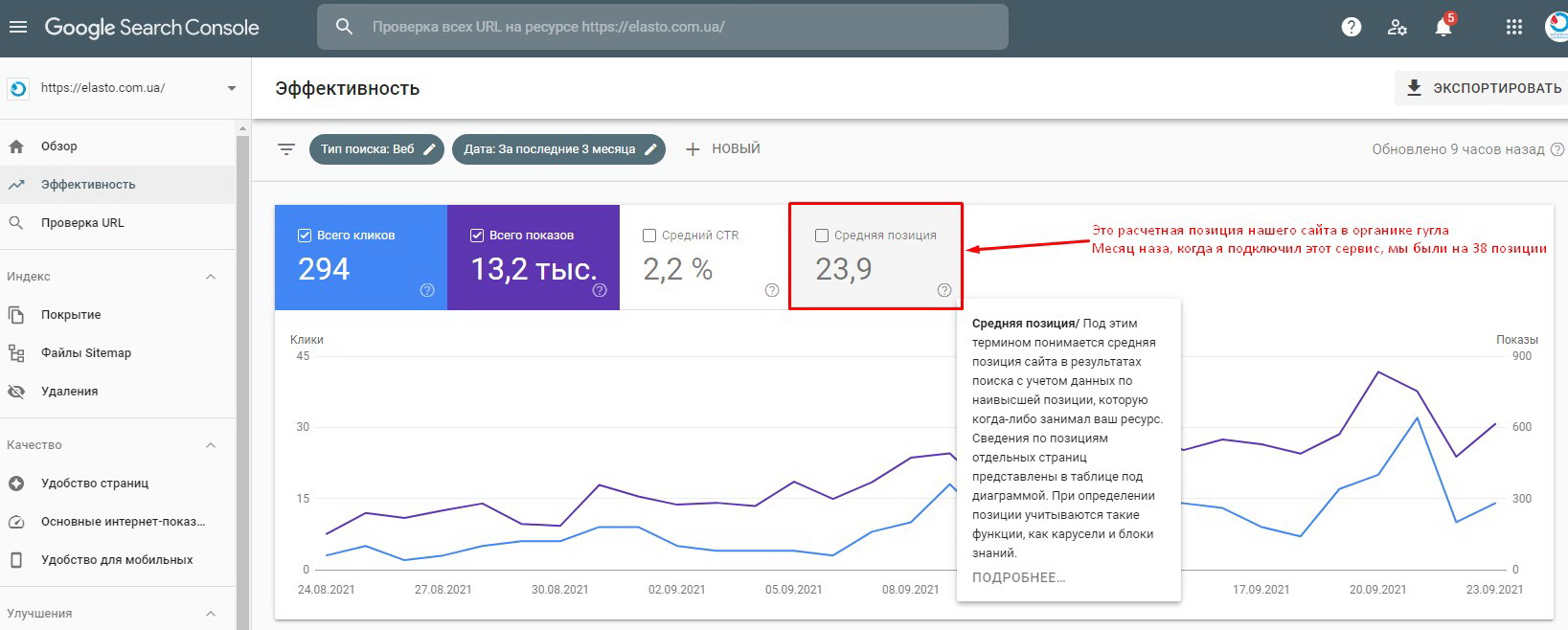Click the URL inspection search field

coord(663,27)
